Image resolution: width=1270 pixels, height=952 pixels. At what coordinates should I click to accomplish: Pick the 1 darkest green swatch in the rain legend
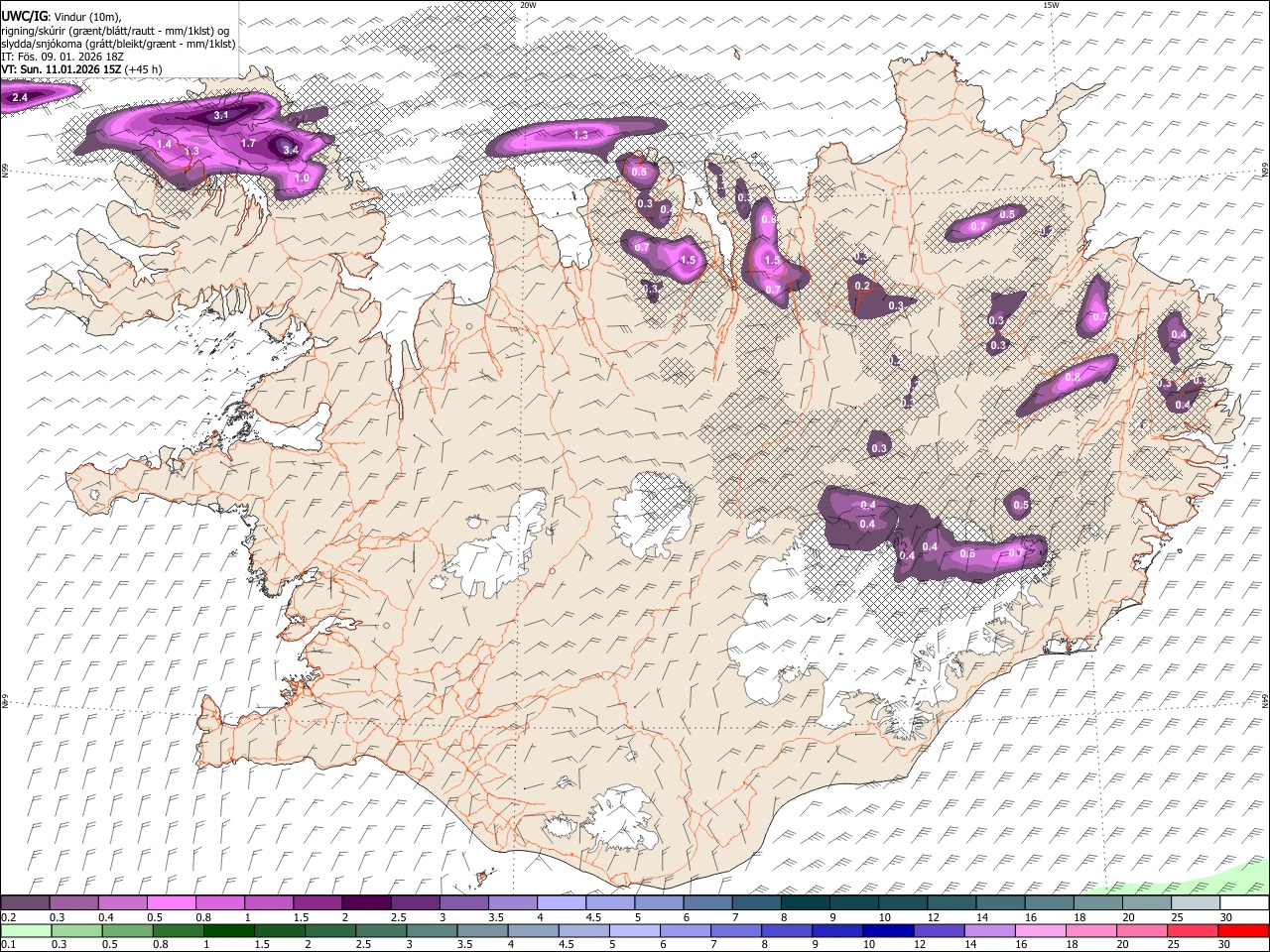[x=228, y=930]
